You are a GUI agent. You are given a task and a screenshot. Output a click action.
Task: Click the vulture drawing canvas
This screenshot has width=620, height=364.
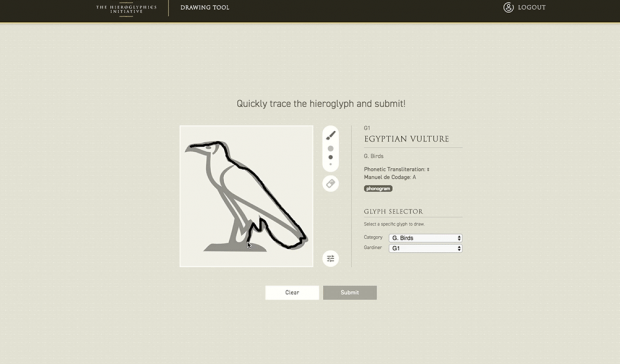tap(246, 196)
